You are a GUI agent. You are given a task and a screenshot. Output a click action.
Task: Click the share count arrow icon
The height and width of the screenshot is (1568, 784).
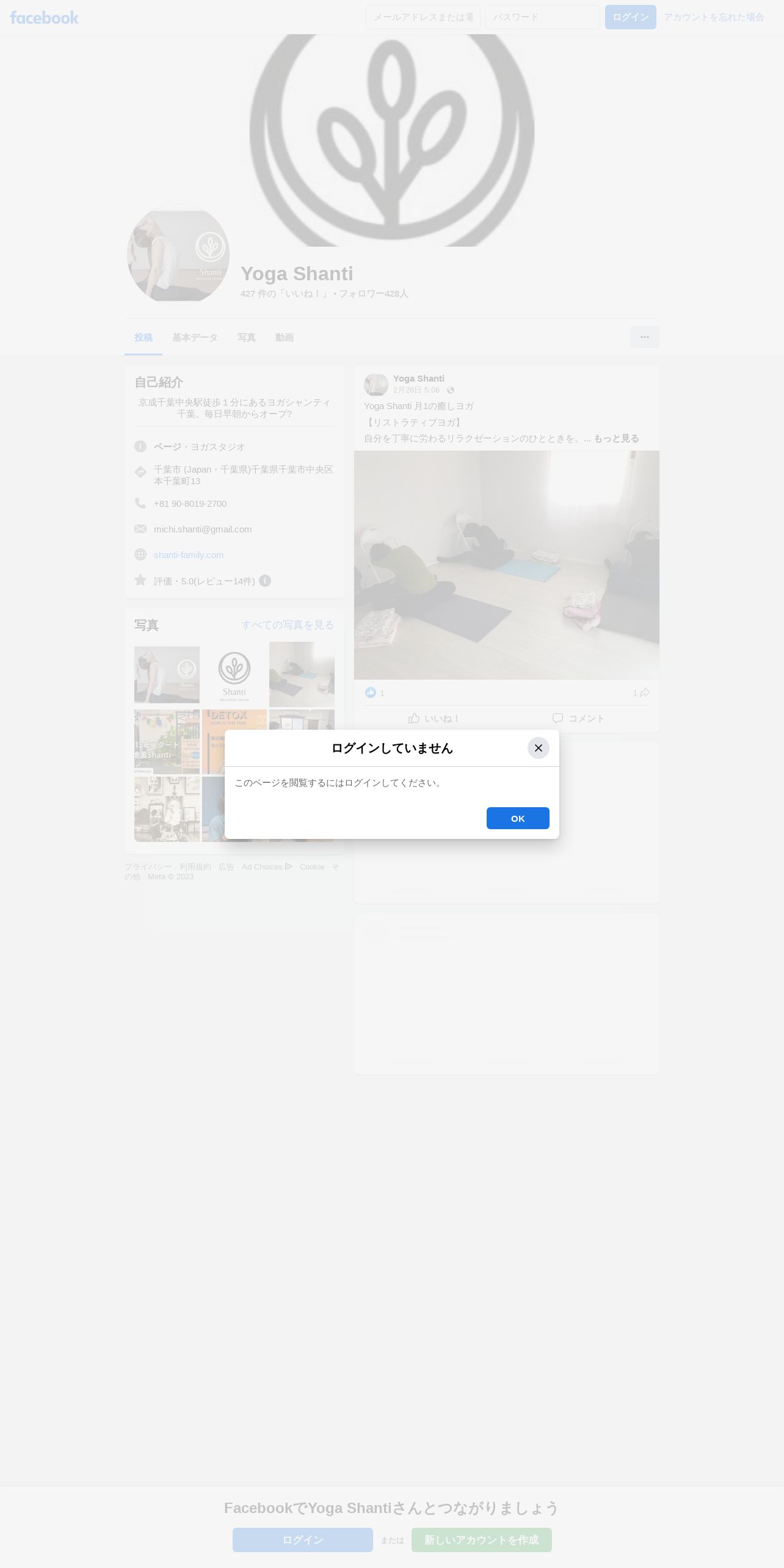point(645,692)
